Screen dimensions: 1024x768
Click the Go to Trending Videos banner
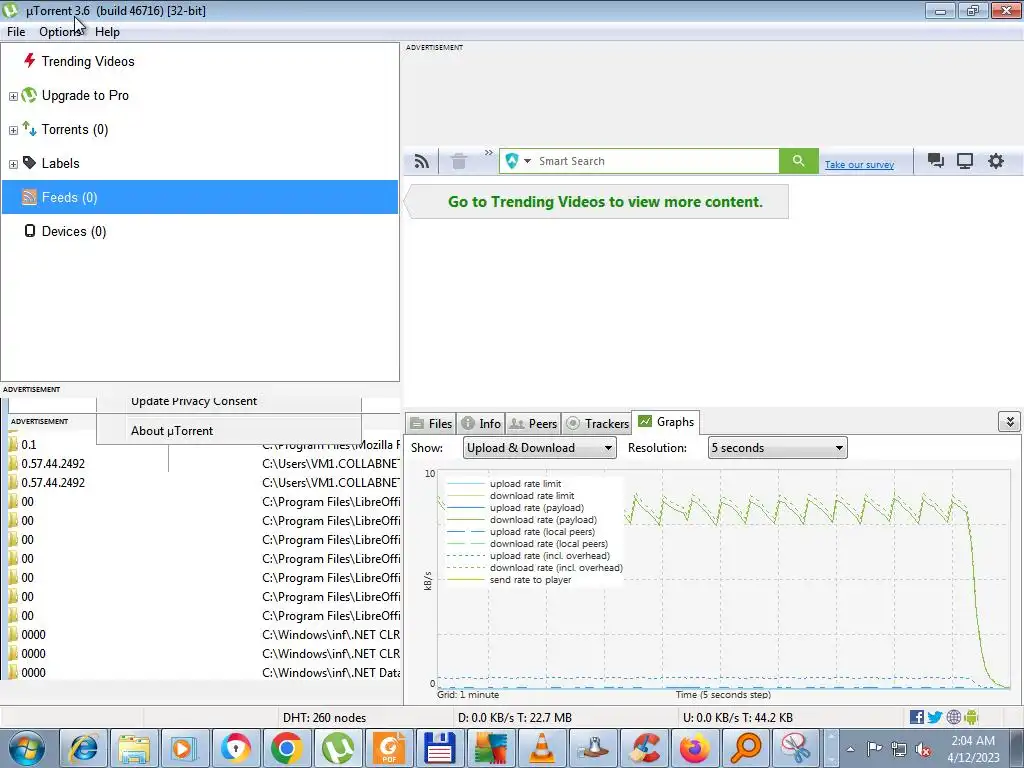(x=597, y=201)
